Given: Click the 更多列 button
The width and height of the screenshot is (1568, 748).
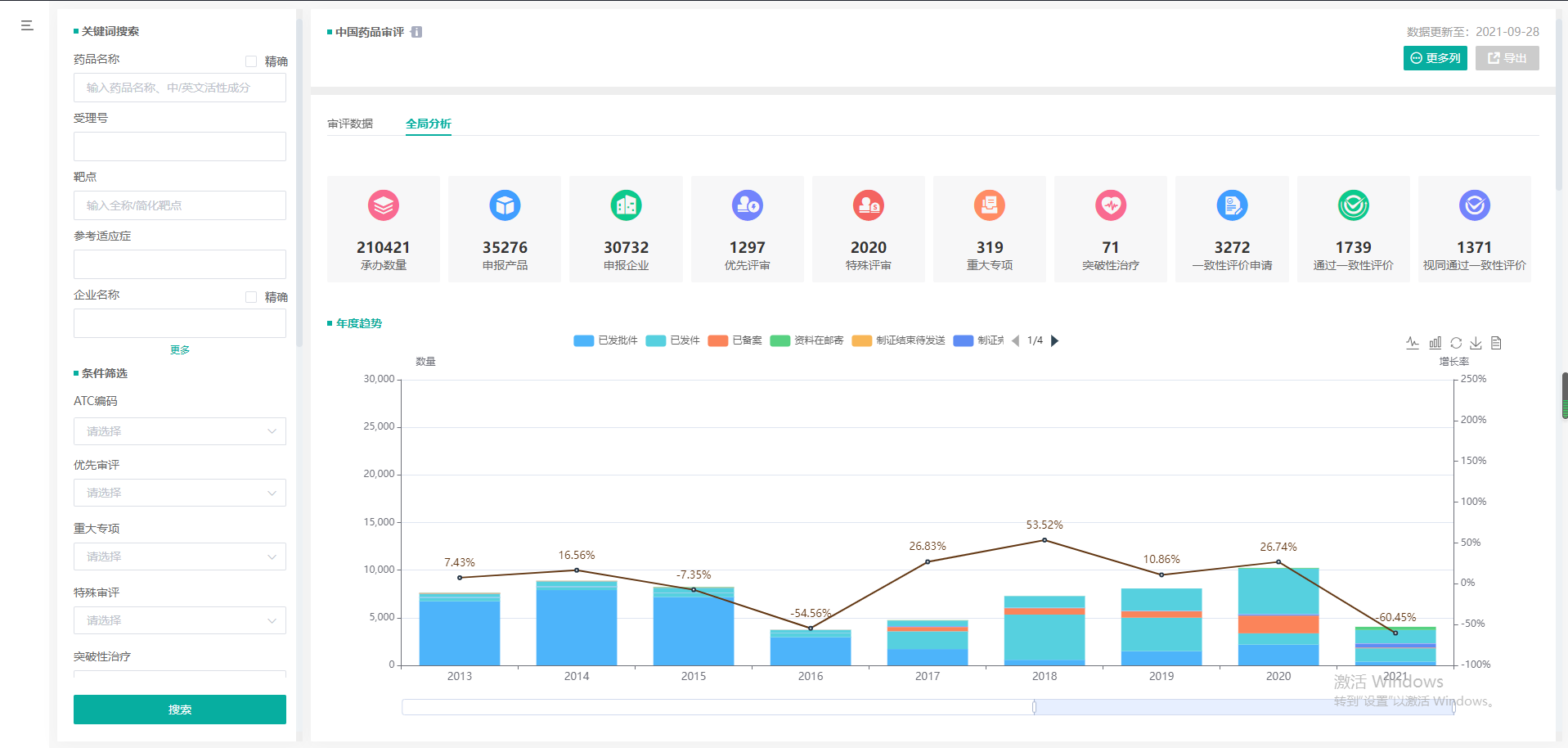Looking at the screenshot, I should point(1435,58).
